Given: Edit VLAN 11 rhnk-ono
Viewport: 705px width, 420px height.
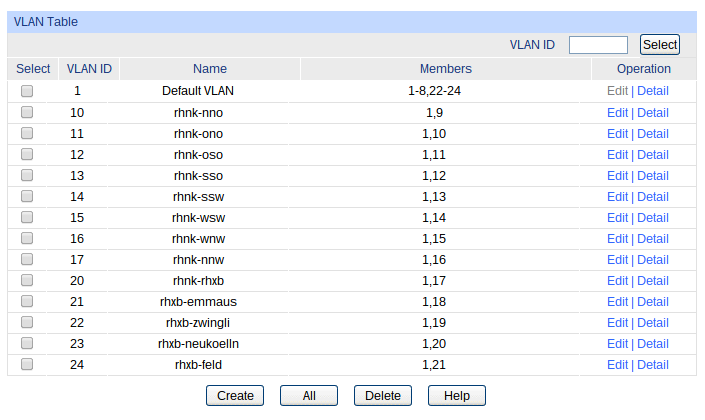Looking at the screenshot, I should click(x=617, y=133).
